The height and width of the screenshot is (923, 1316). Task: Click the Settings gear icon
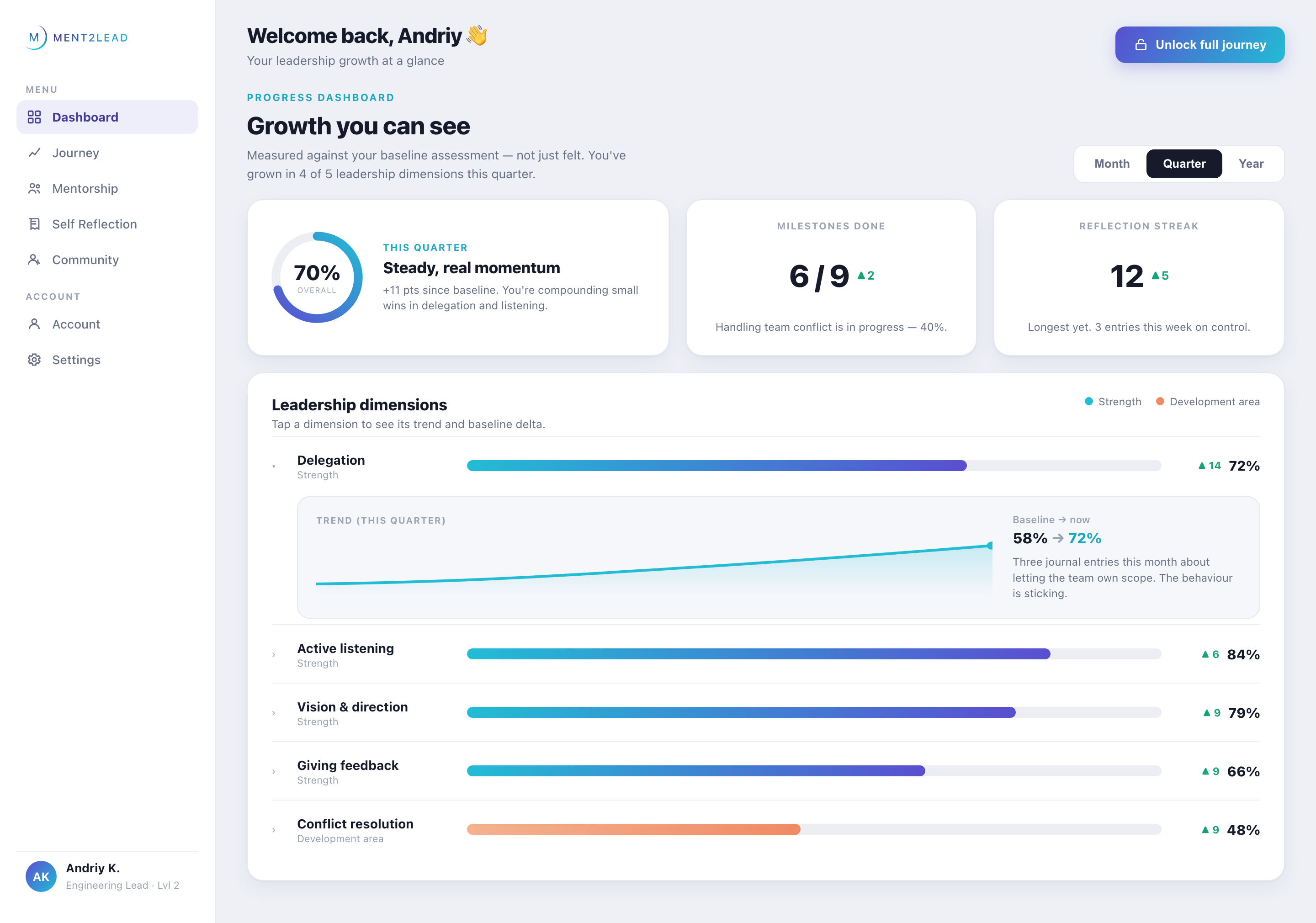pos(34,360)
